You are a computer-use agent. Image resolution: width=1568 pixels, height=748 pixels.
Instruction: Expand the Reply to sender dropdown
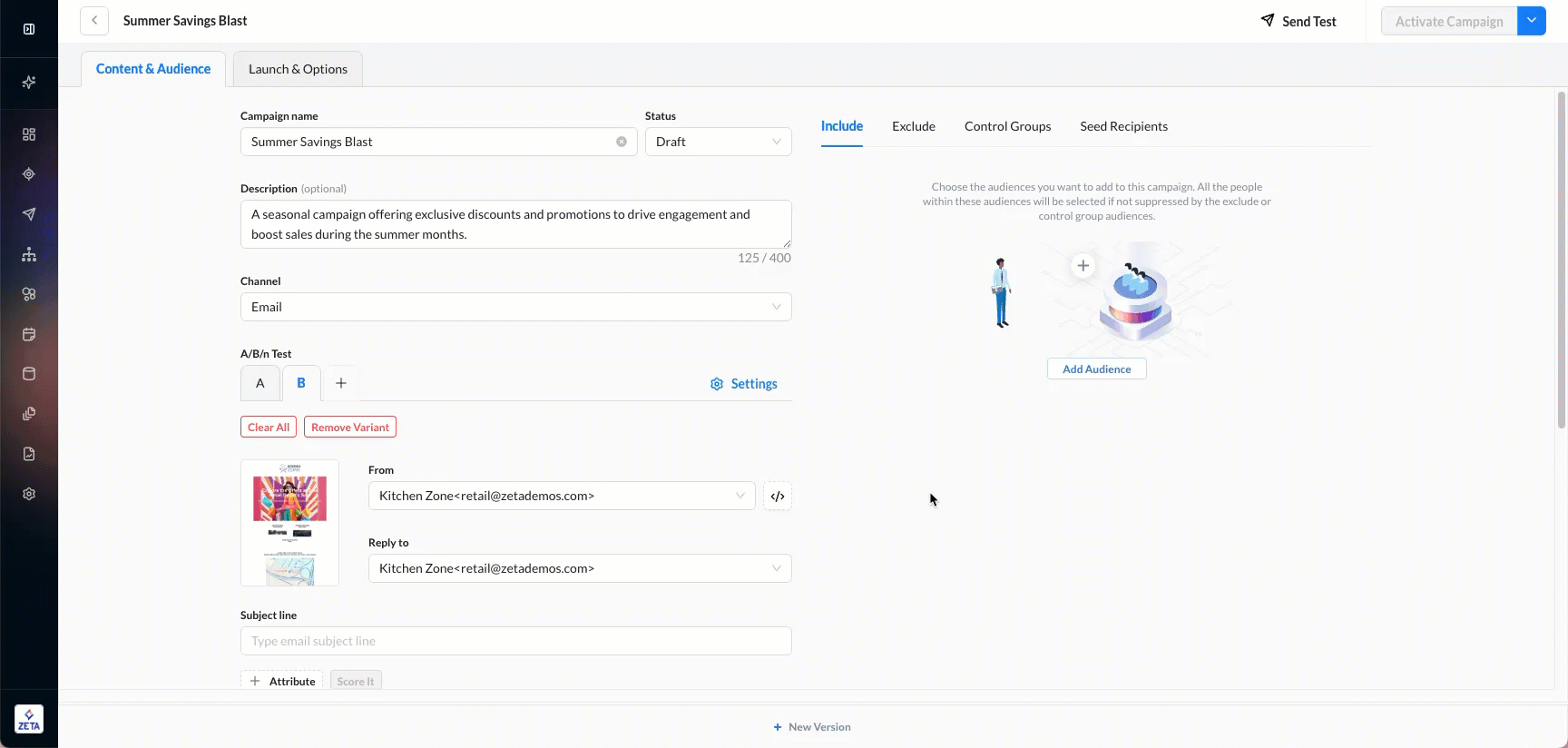pyautogui.click(x=579, y=568)
